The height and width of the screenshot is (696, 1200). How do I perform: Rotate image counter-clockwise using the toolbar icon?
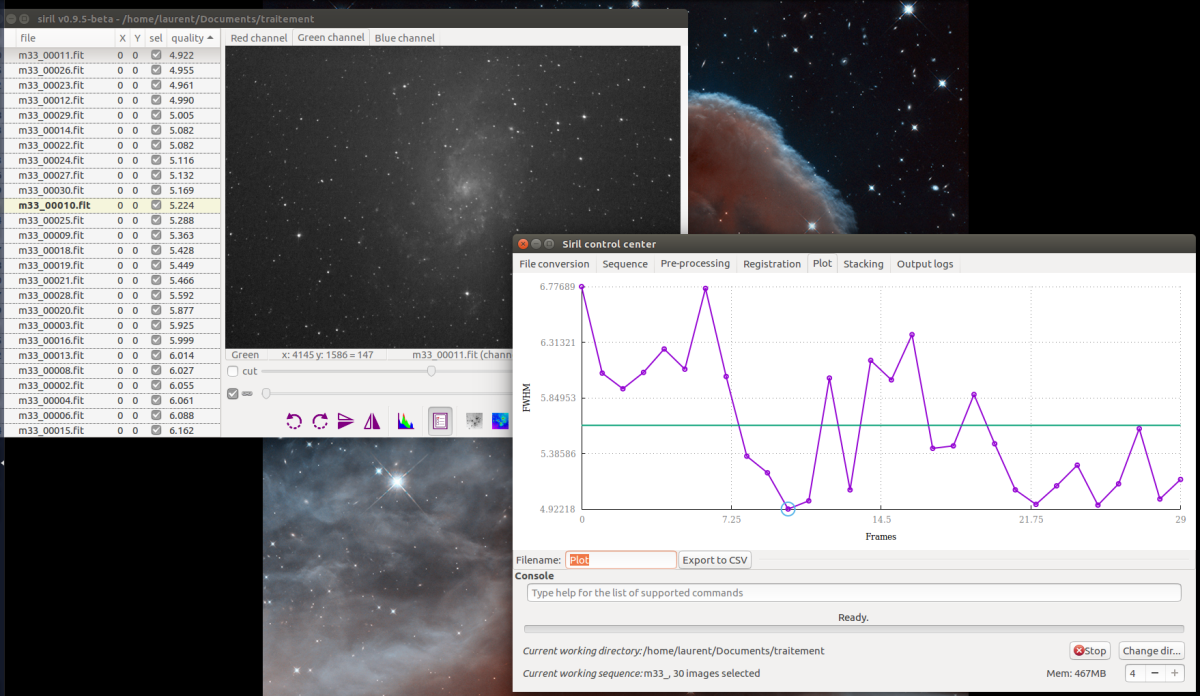click(294, 421)
